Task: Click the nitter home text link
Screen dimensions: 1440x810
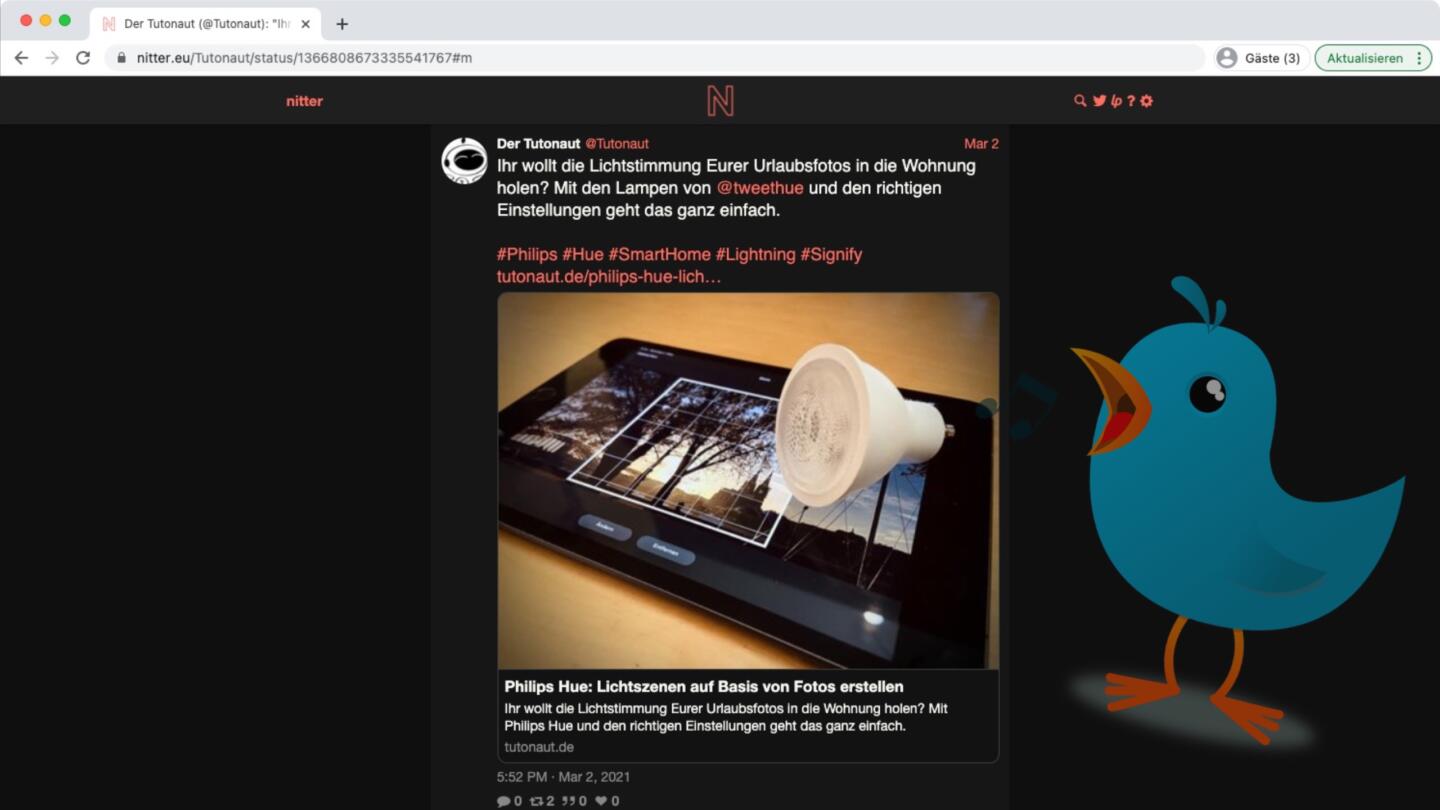Action: pos(304,101)
